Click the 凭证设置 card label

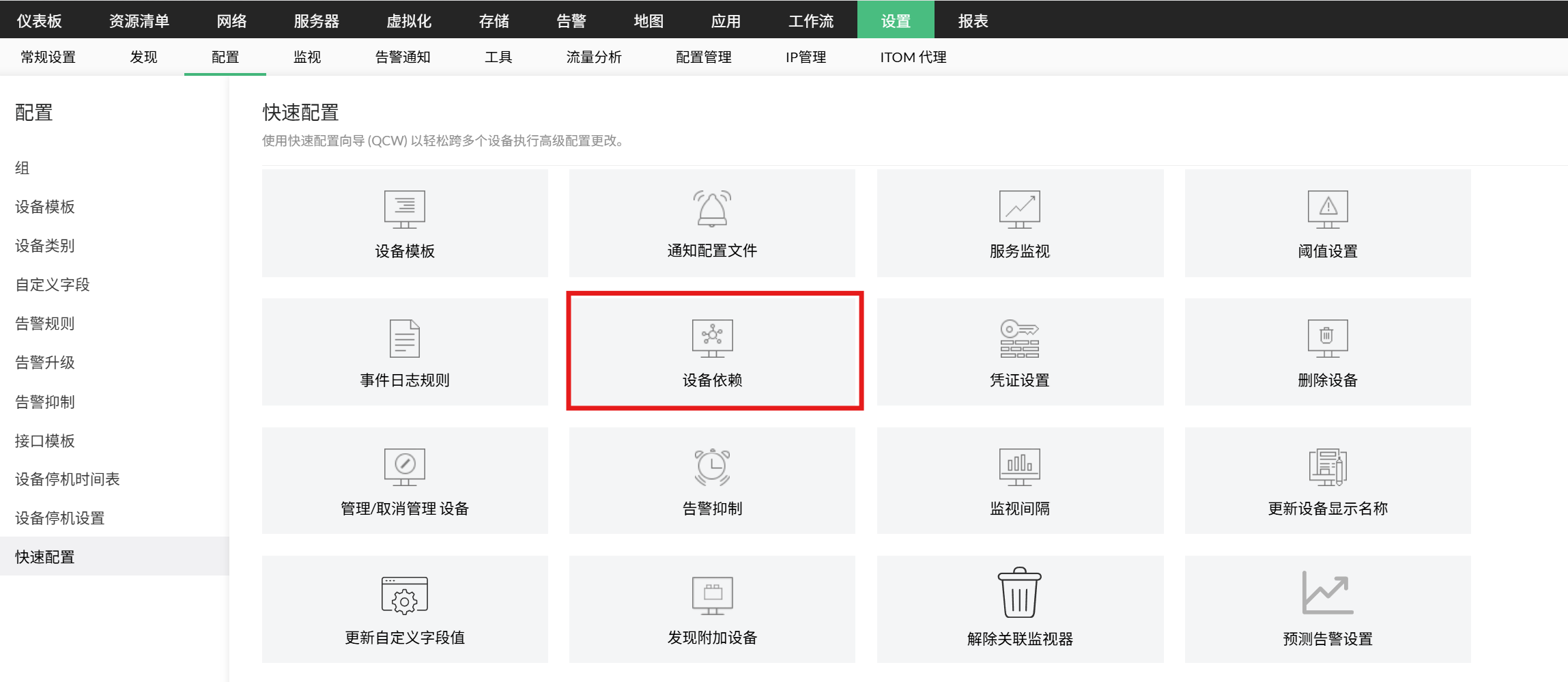pyautogui.click(x=1020, y=380)
